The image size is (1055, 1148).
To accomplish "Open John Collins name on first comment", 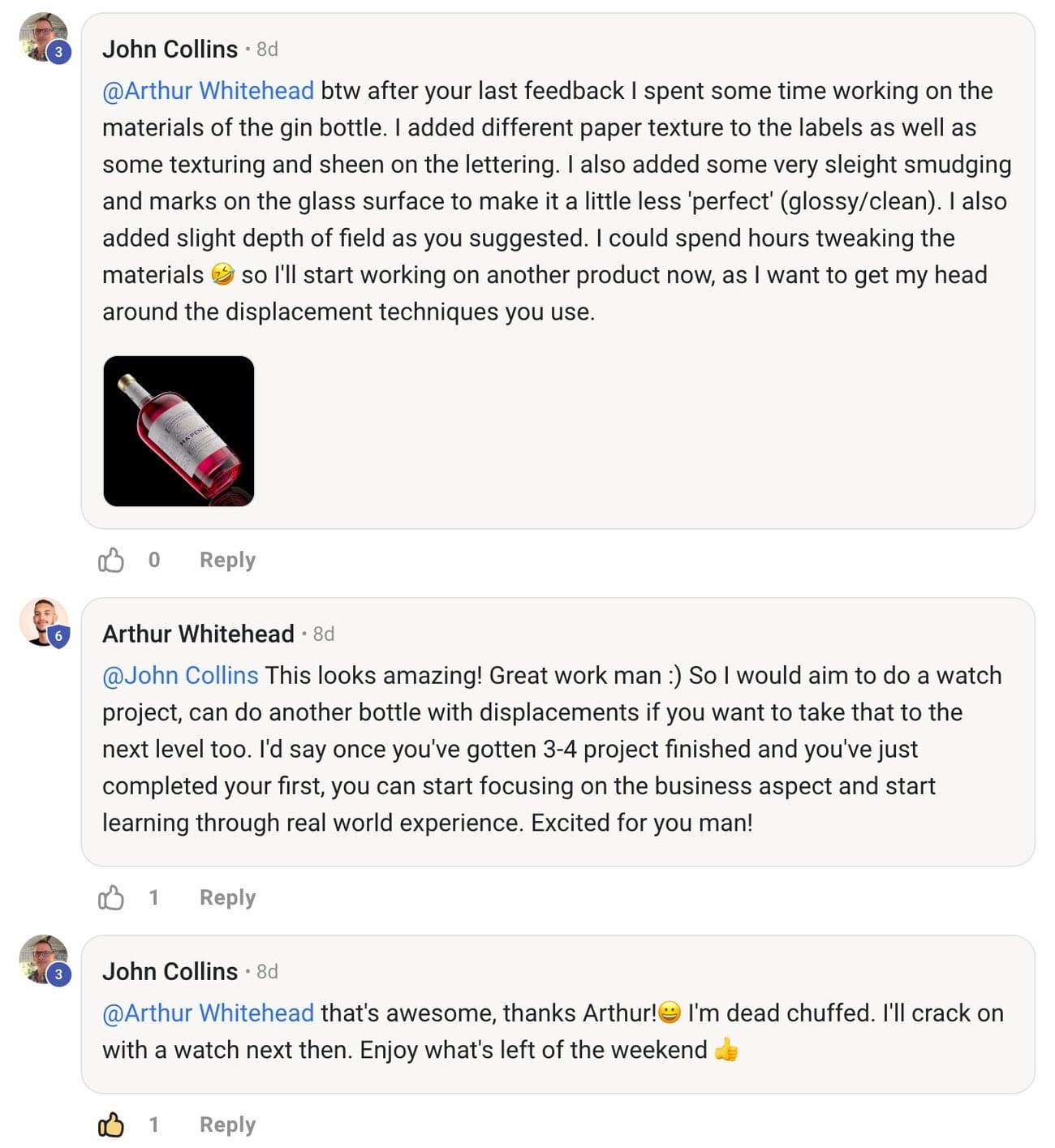I will click(x=170, y=49).
